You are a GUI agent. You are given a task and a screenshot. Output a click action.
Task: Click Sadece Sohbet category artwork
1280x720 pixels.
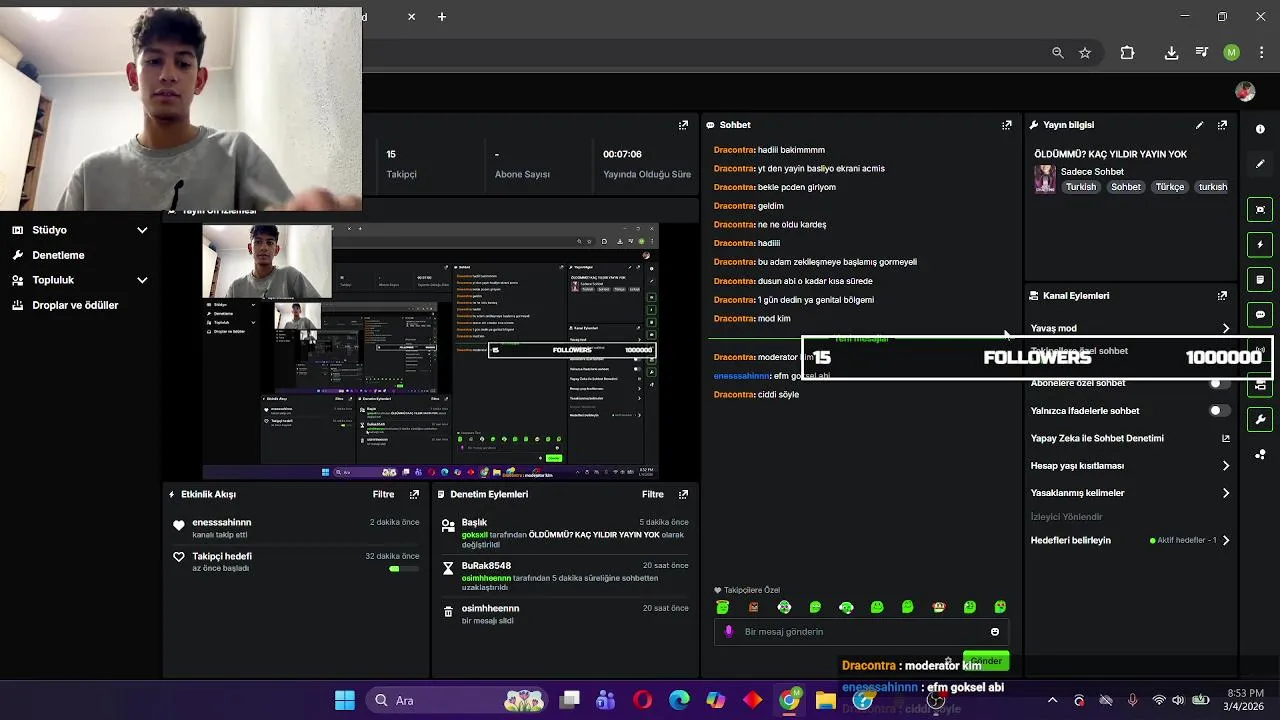[1045, 179]
